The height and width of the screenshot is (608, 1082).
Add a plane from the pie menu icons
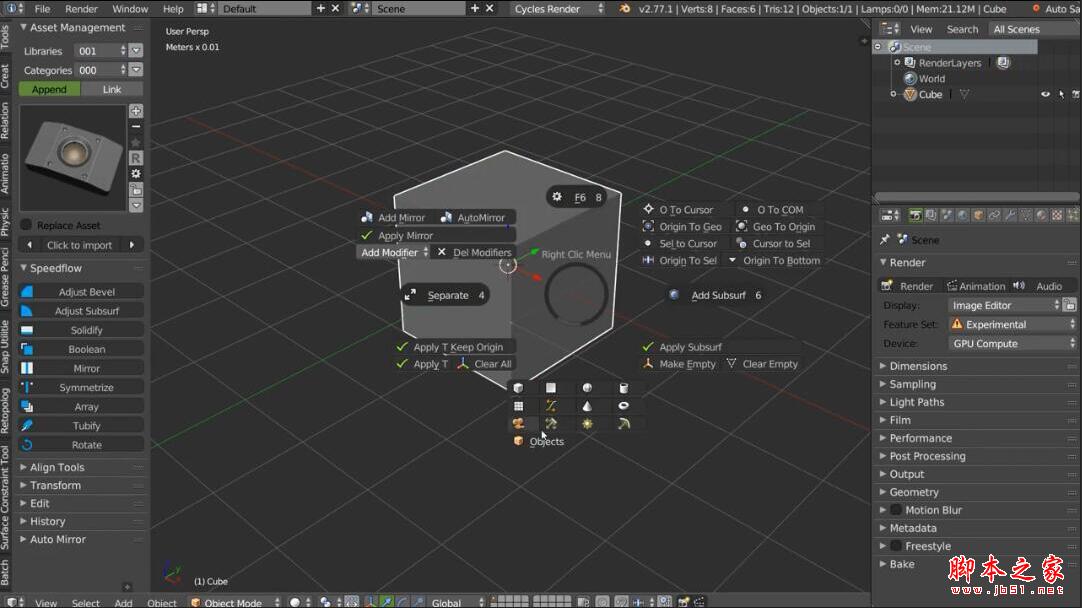click(551, 388)
